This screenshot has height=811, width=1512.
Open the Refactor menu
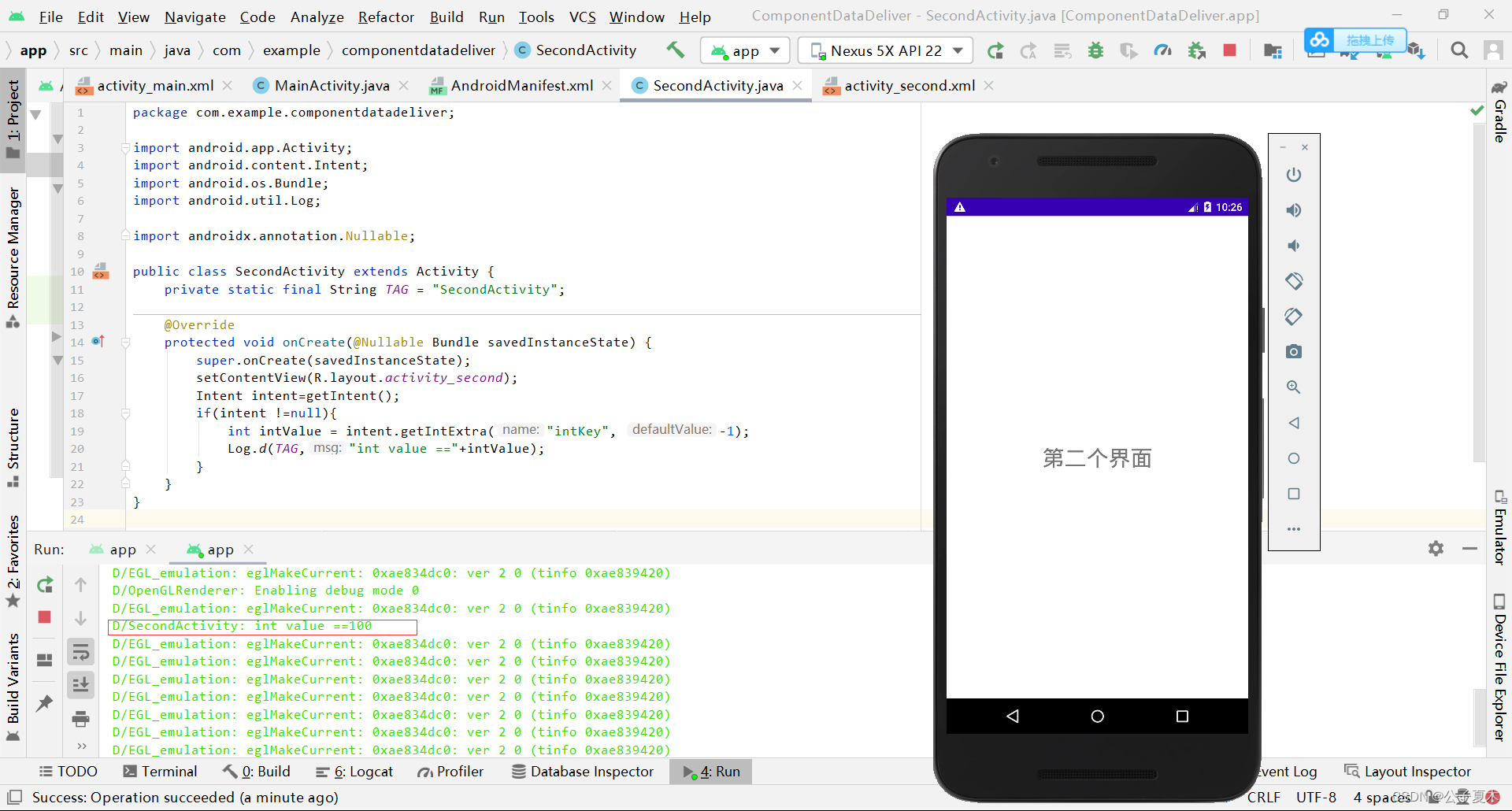pyautogui.click(x=385, y=17)
